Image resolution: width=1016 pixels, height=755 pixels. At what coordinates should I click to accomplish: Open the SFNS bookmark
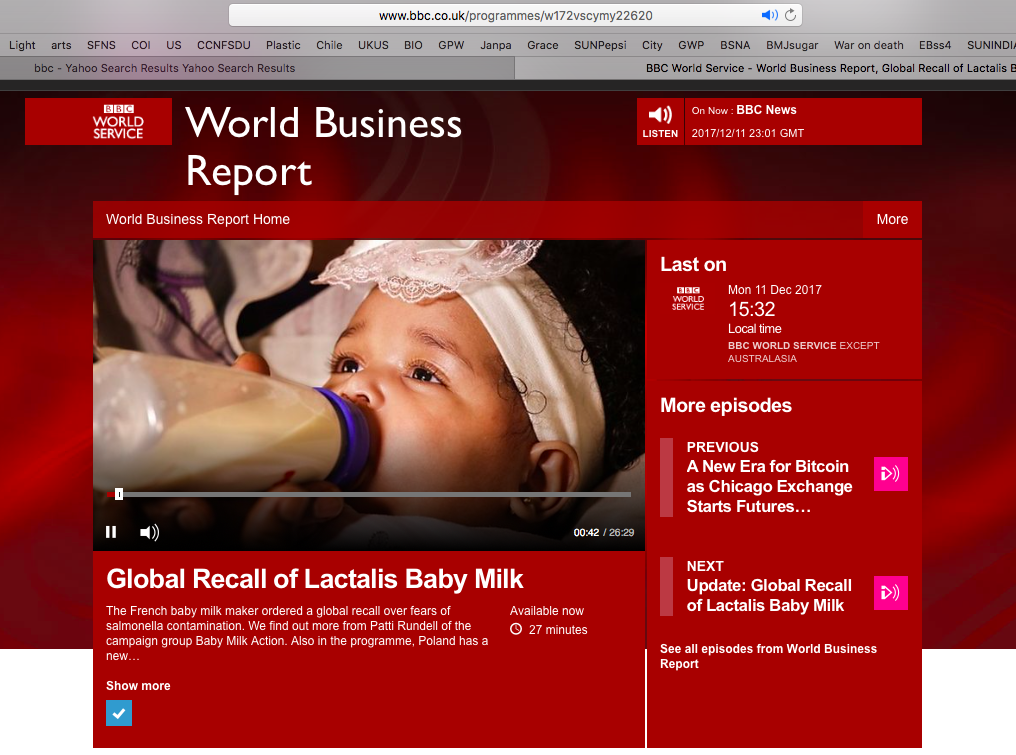[101, 45]
